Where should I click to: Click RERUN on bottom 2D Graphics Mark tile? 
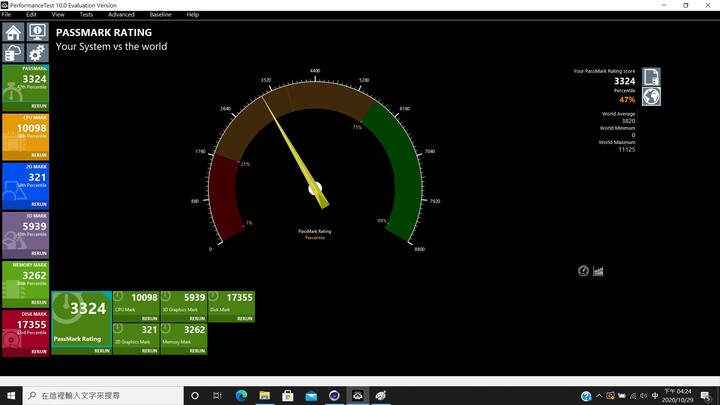pos(150,351)
